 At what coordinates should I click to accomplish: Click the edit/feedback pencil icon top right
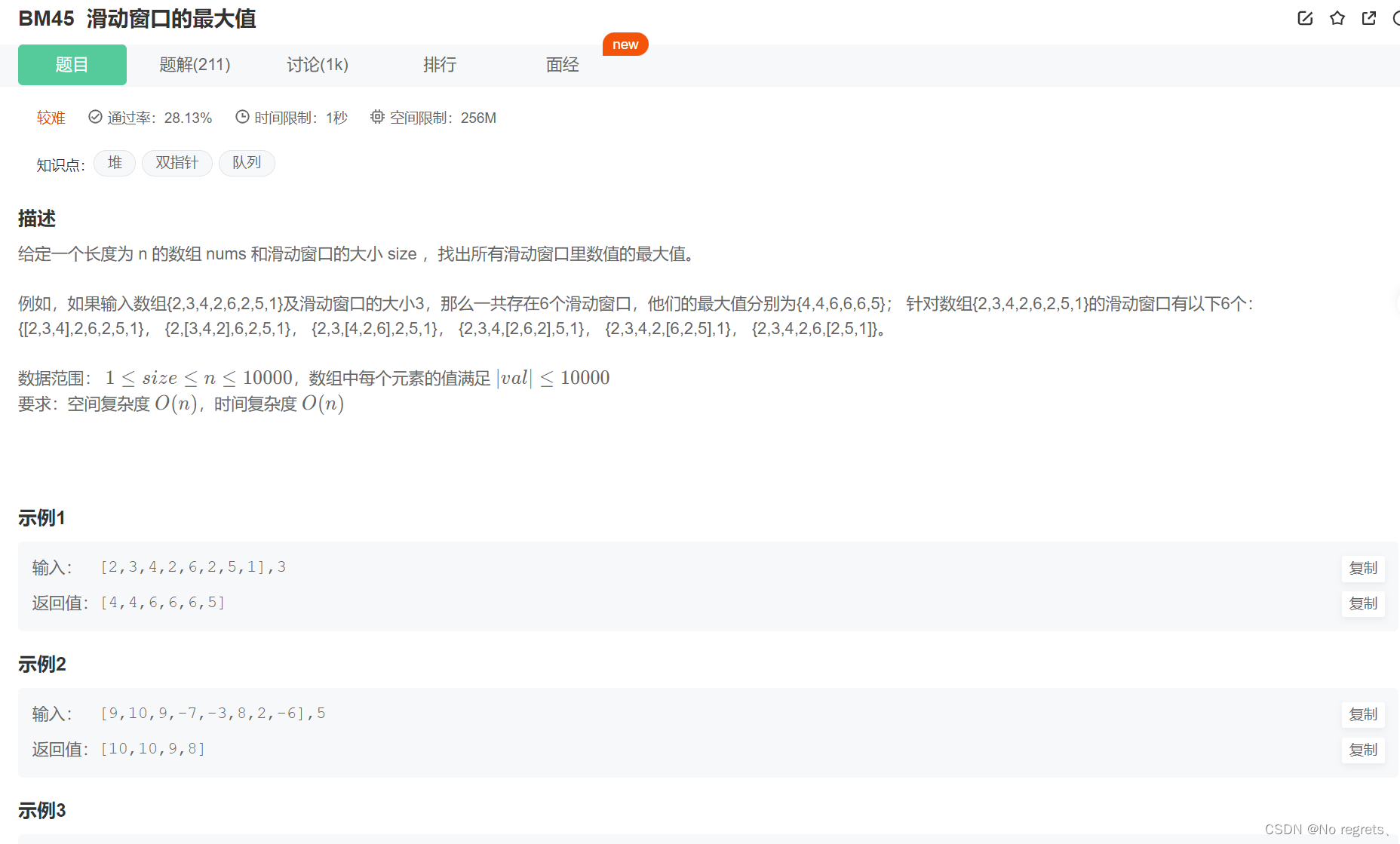(x=1306, y=18)
